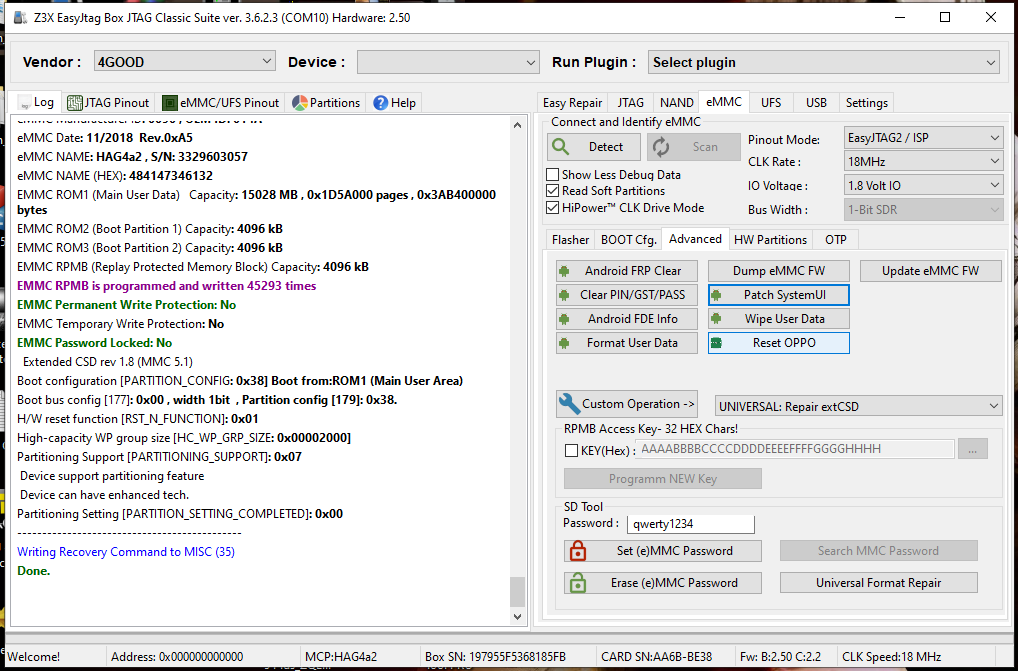Click the browse button beside RPMB key field
Viewport: 1018px width, 671px height.
pos(972,449)
